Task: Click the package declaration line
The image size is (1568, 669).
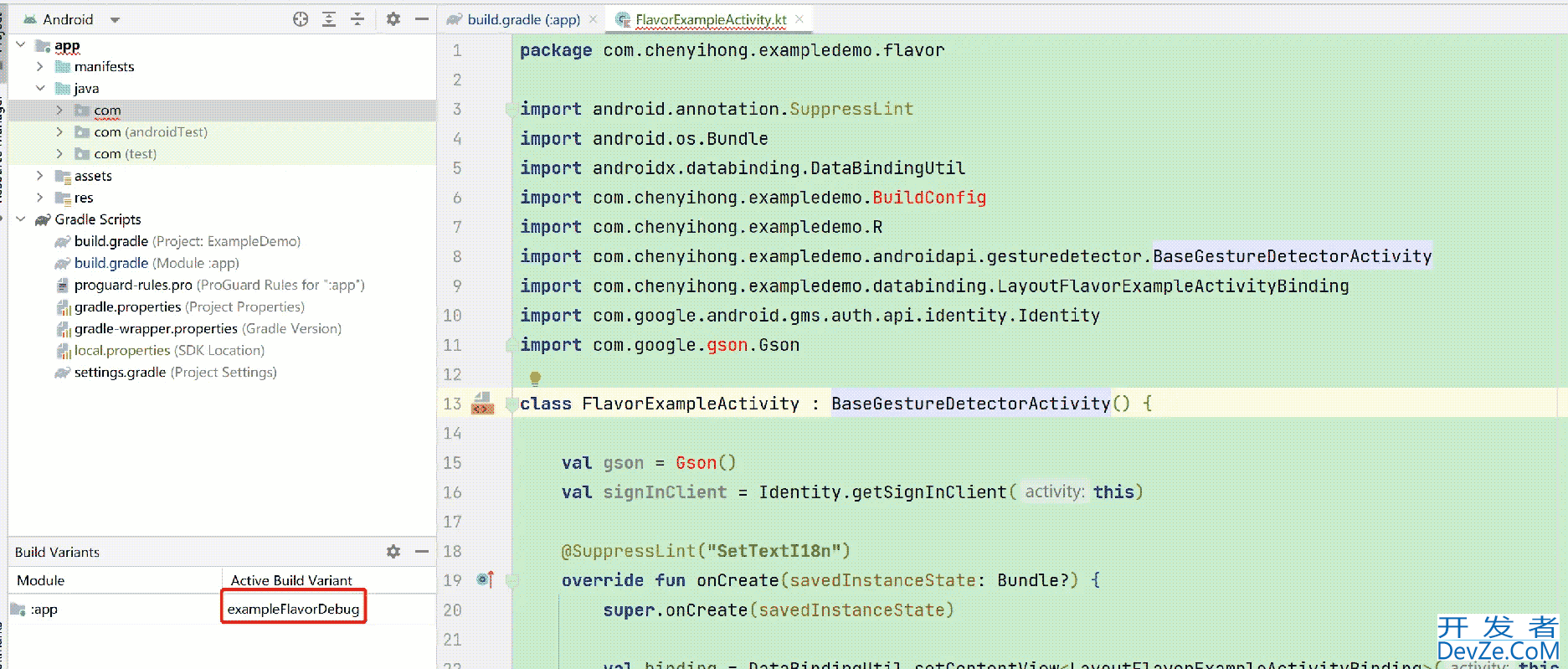Action: pyautogui.click(x=733, y=50)
